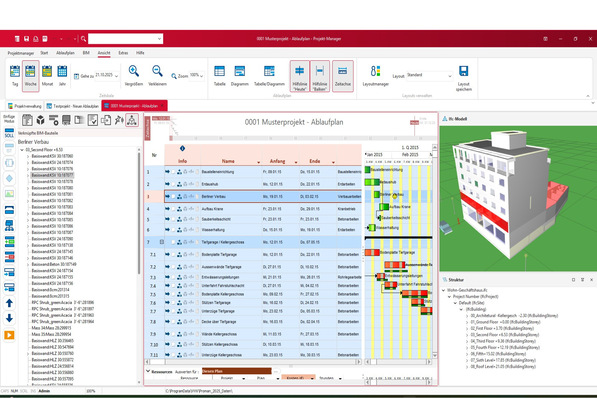Toggle Hilfslinie "Heute" guide line
The width and height of the screenshot is (597, 398).
click(x=300, y=76)
